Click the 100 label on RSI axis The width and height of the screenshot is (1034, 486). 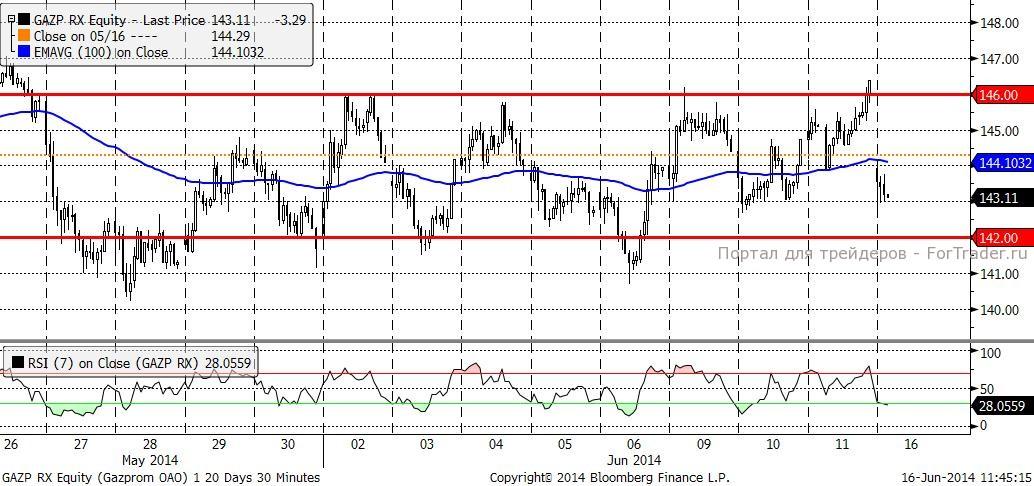tap(992, 353)
